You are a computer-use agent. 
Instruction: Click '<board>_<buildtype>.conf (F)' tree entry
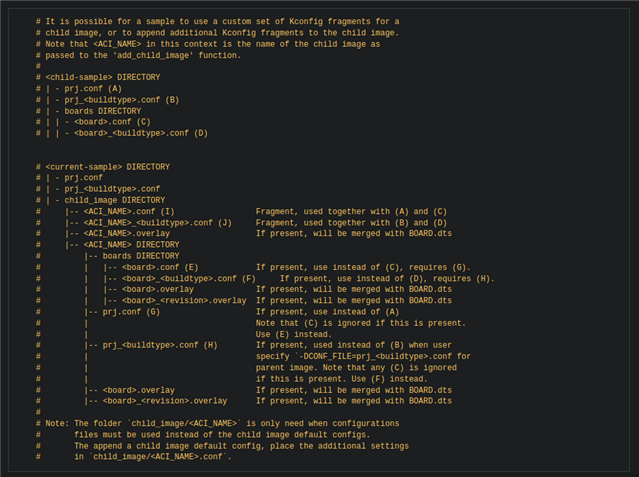[189, 278]
